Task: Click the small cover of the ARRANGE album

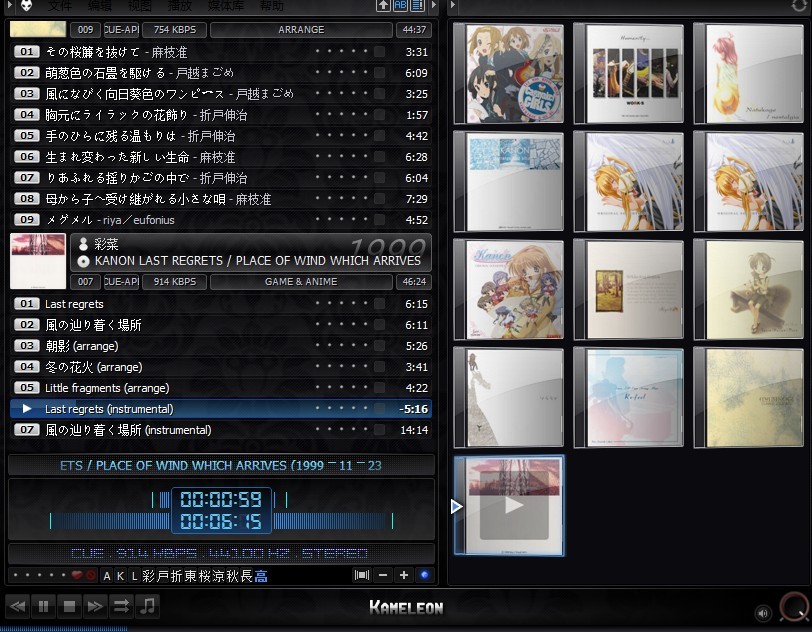Action: tap(38, 29)
